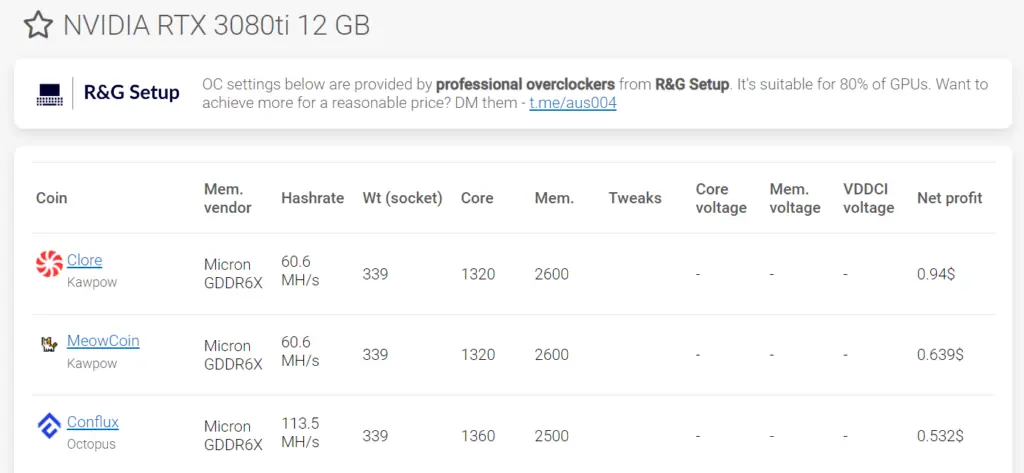This screenshot has height=473, width=1024.
Task: Click the MeowCoin cat icon
Action: (x=49, y=344)
